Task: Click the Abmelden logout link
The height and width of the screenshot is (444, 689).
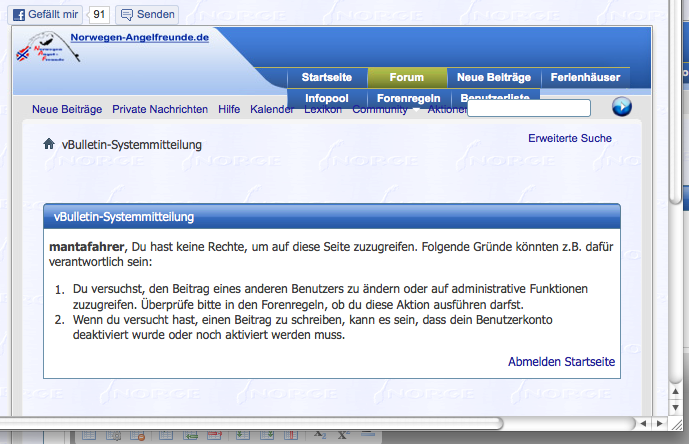Action: [533, 362]
